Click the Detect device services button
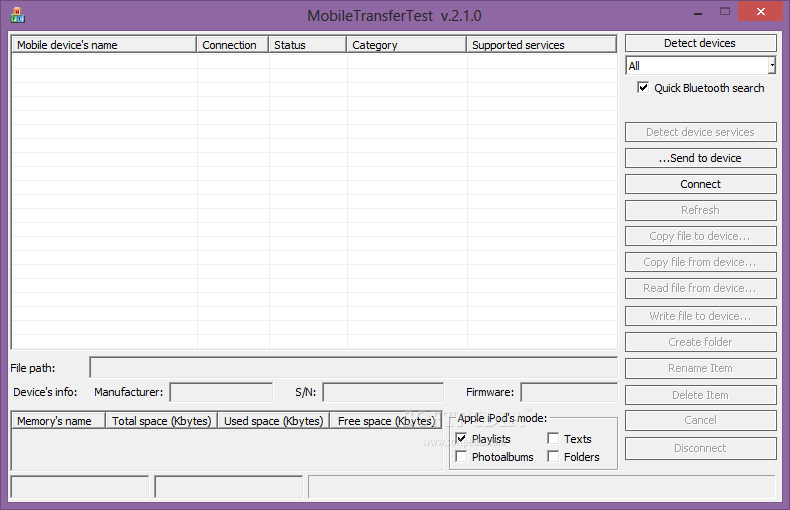Image resolution: width=790 pixels, height=510 pixels. [x=700, y=132]
